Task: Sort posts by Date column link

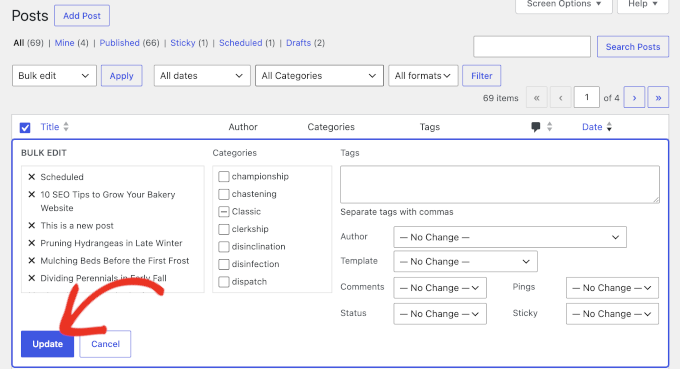Action: tap(592, 127)
